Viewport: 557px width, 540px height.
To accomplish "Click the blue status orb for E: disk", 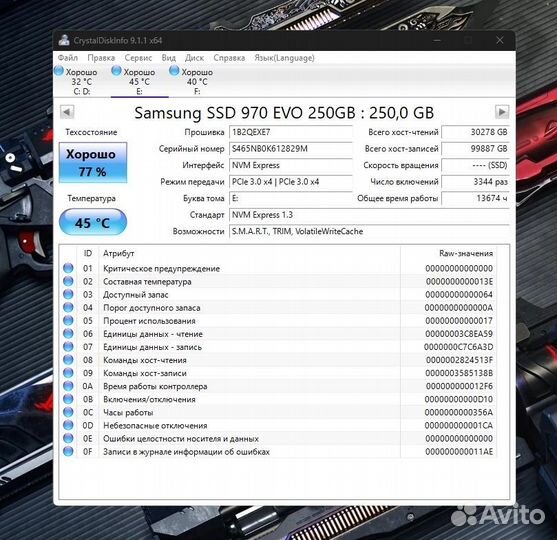I will click(116, 71).
